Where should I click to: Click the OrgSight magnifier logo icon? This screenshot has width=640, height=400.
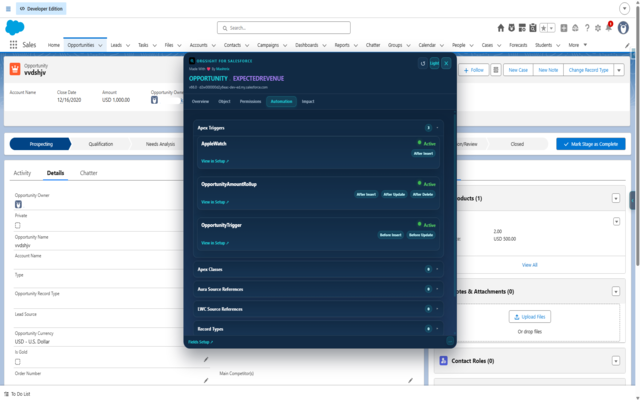(x=192, y=61)
